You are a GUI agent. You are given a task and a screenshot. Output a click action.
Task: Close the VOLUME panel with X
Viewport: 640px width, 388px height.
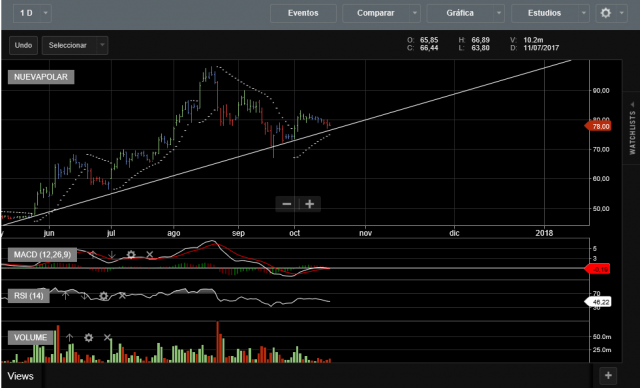tap(107, 337)
